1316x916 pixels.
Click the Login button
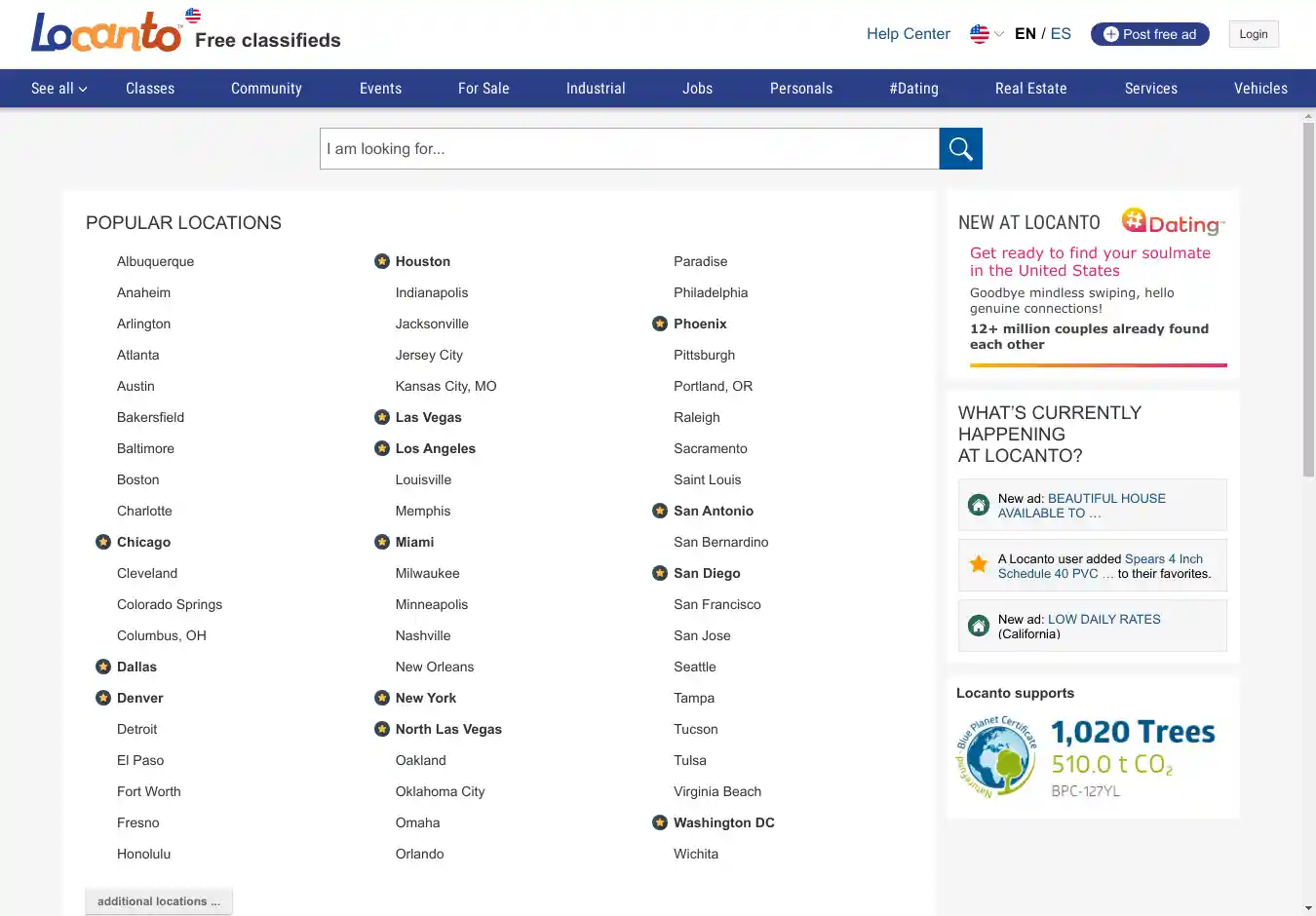[1254, 34]
